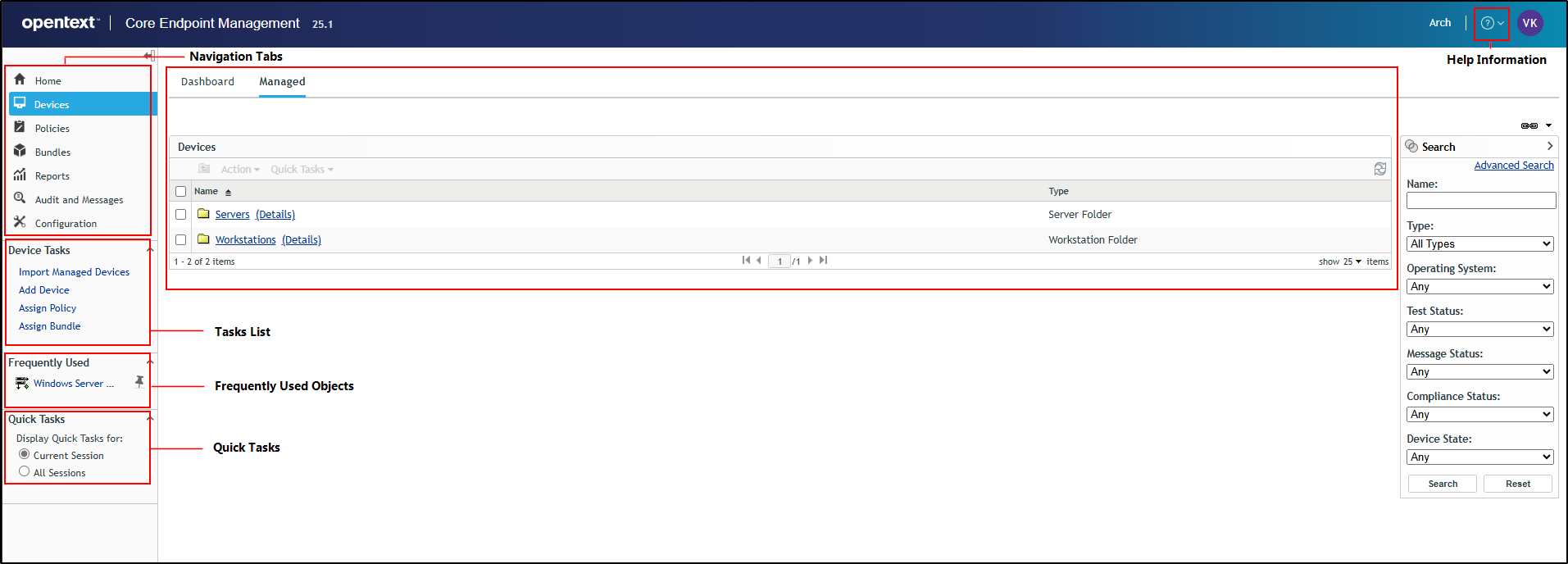Switch to the Dashboard tab
The height and width of the screenshot is (564, 1568).
tap(207, 81)
